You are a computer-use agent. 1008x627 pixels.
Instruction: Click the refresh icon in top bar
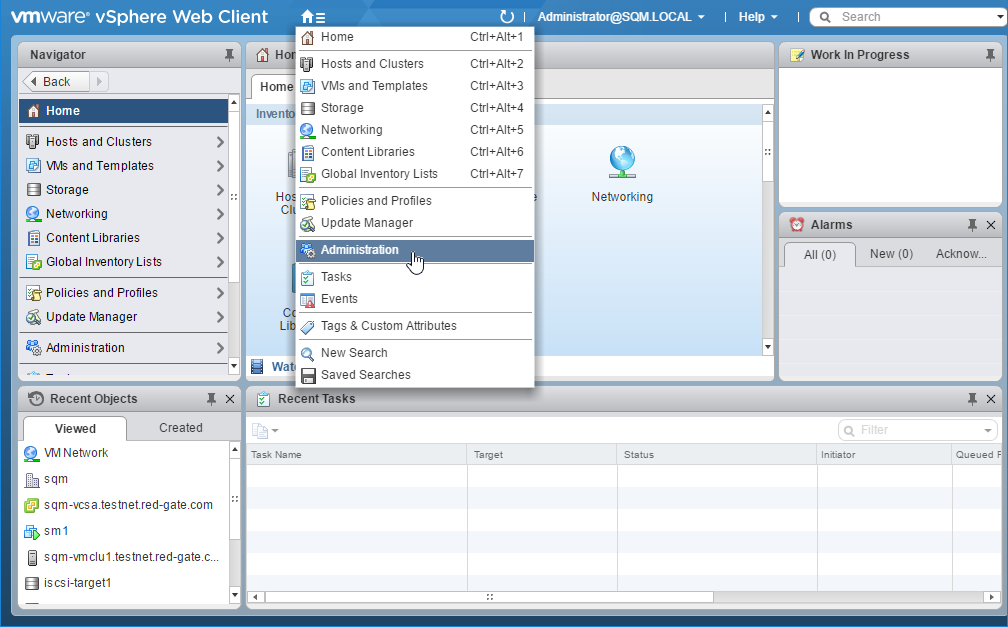(x=507, y=17)
